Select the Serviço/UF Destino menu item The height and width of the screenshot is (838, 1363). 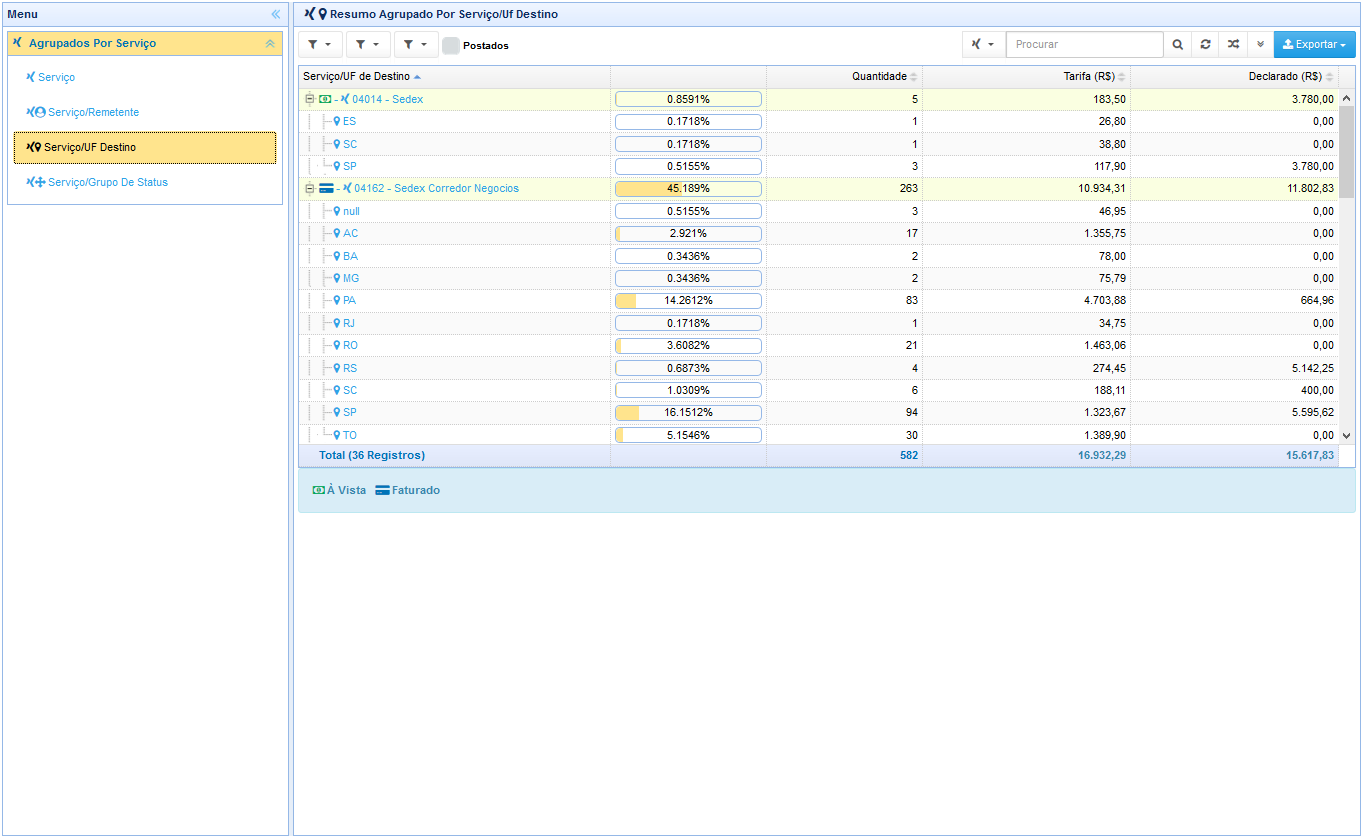[145, 147]
